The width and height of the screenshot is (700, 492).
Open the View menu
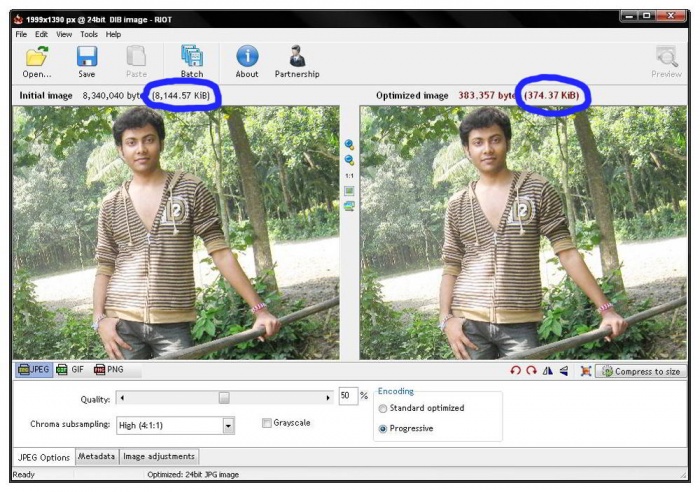click(x=64, y=34)
